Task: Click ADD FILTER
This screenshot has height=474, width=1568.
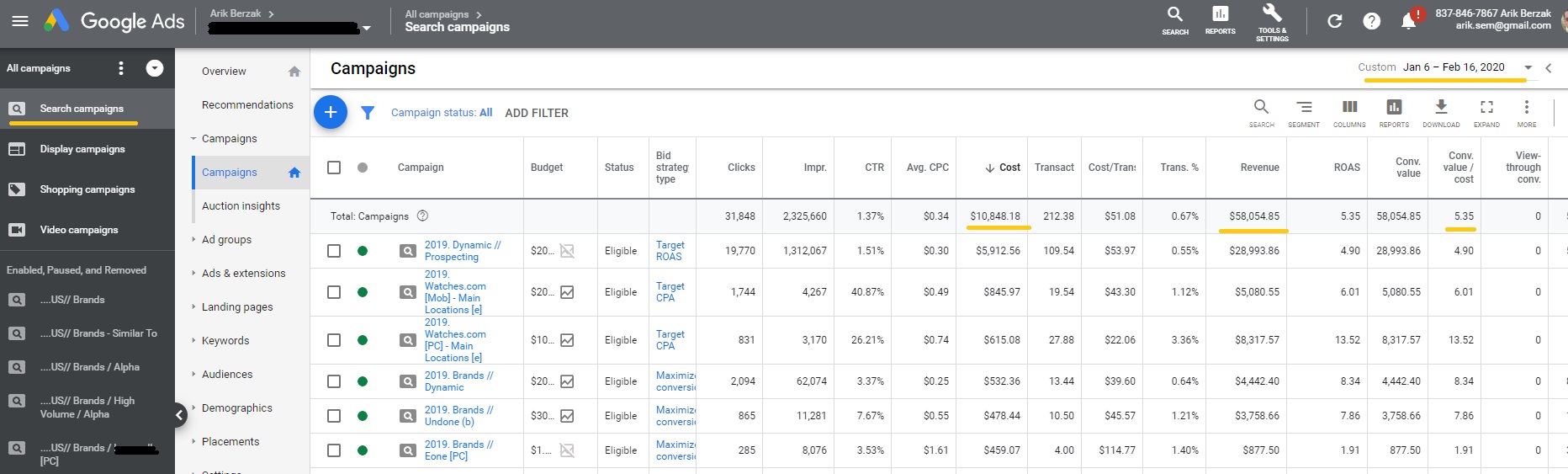Action: point(537,113)
